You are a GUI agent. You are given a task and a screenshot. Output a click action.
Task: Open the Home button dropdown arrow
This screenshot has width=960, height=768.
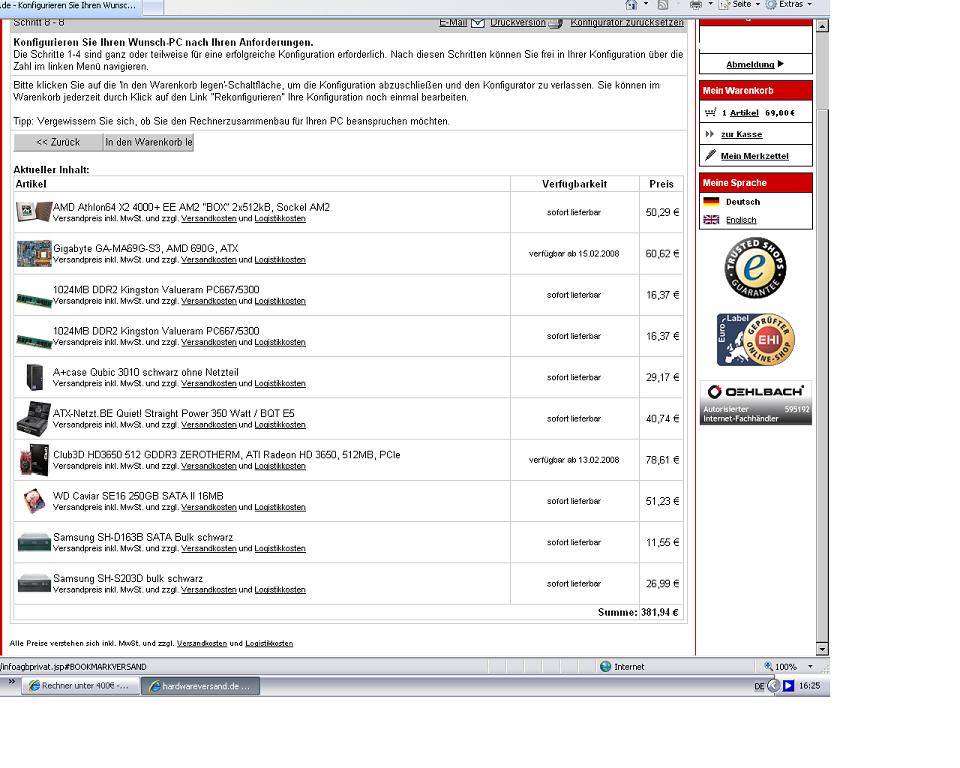pyautogui.click(x=646, y=4)
